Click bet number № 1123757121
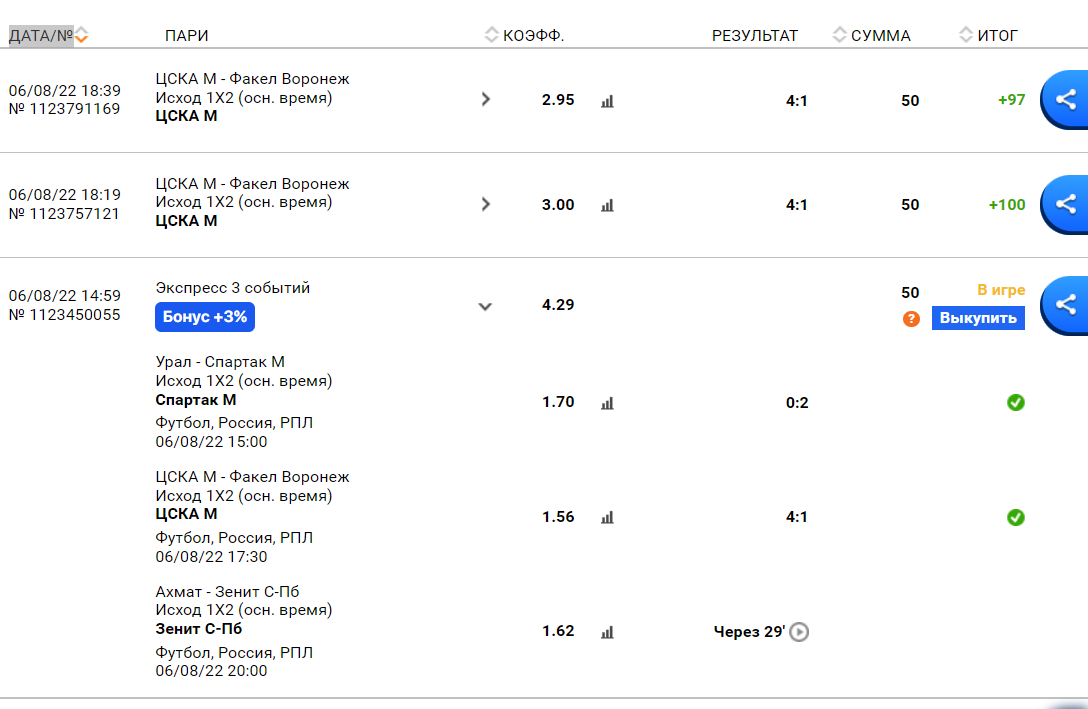 (65, 214)
